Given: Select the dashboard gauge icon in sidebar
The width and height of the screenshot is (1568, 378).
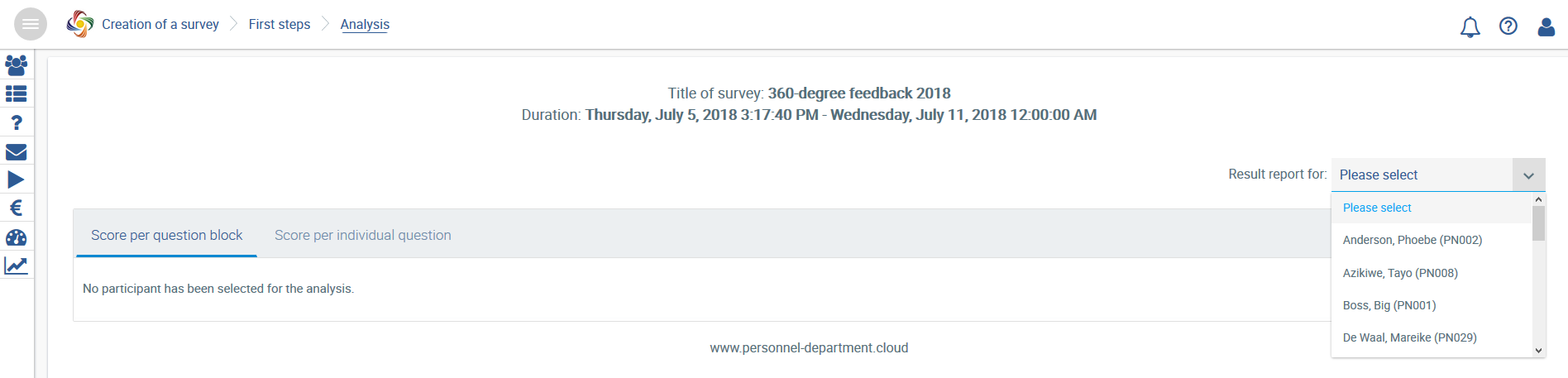Looking at the screenshot, I should click(17, 237).
